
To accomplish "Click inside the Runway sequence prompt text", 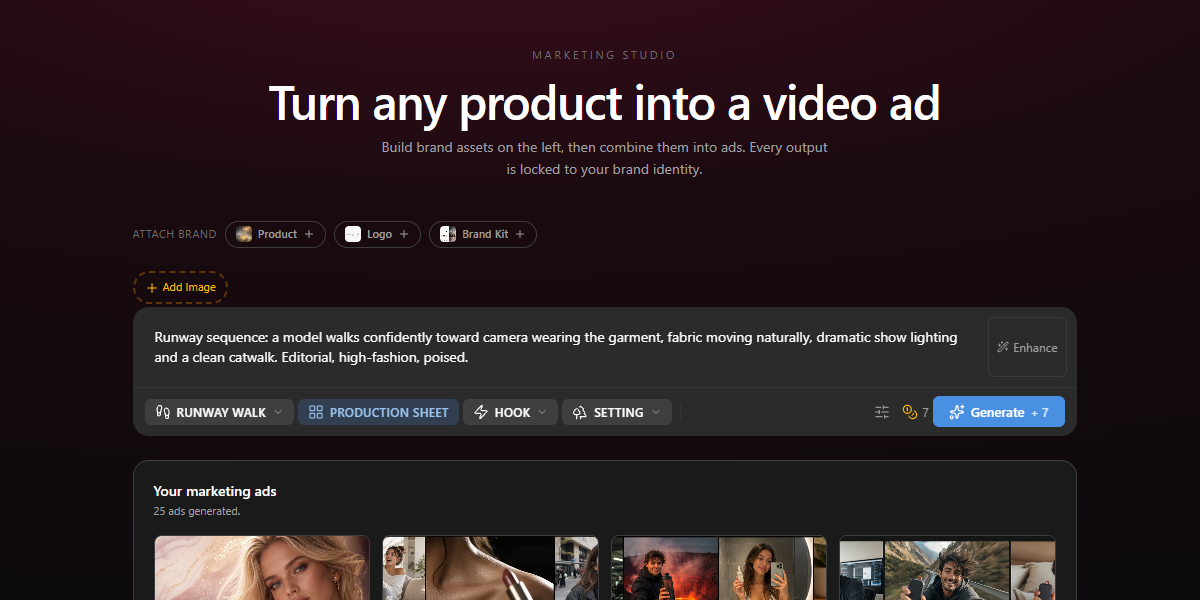I will 556,347.
